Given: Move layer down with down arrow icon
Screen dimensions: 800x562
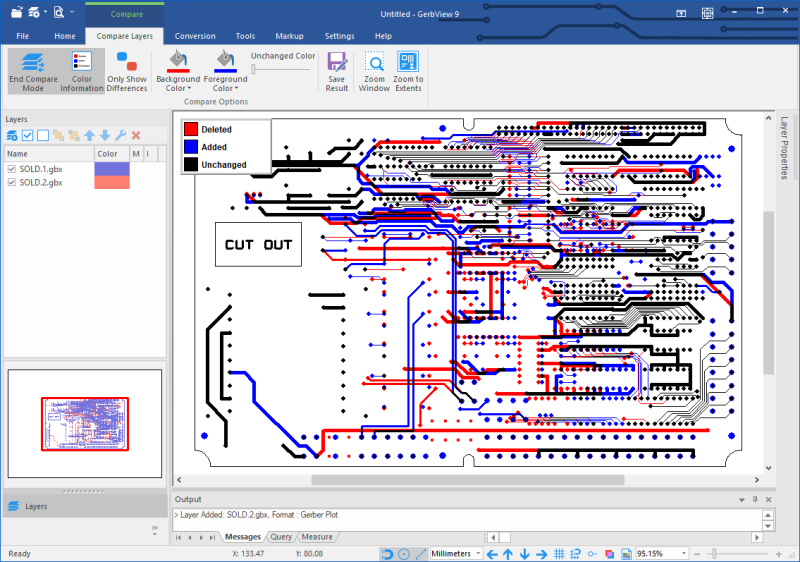Looking at the screenshot, I should pyautogui.click(x=105, y=135).
